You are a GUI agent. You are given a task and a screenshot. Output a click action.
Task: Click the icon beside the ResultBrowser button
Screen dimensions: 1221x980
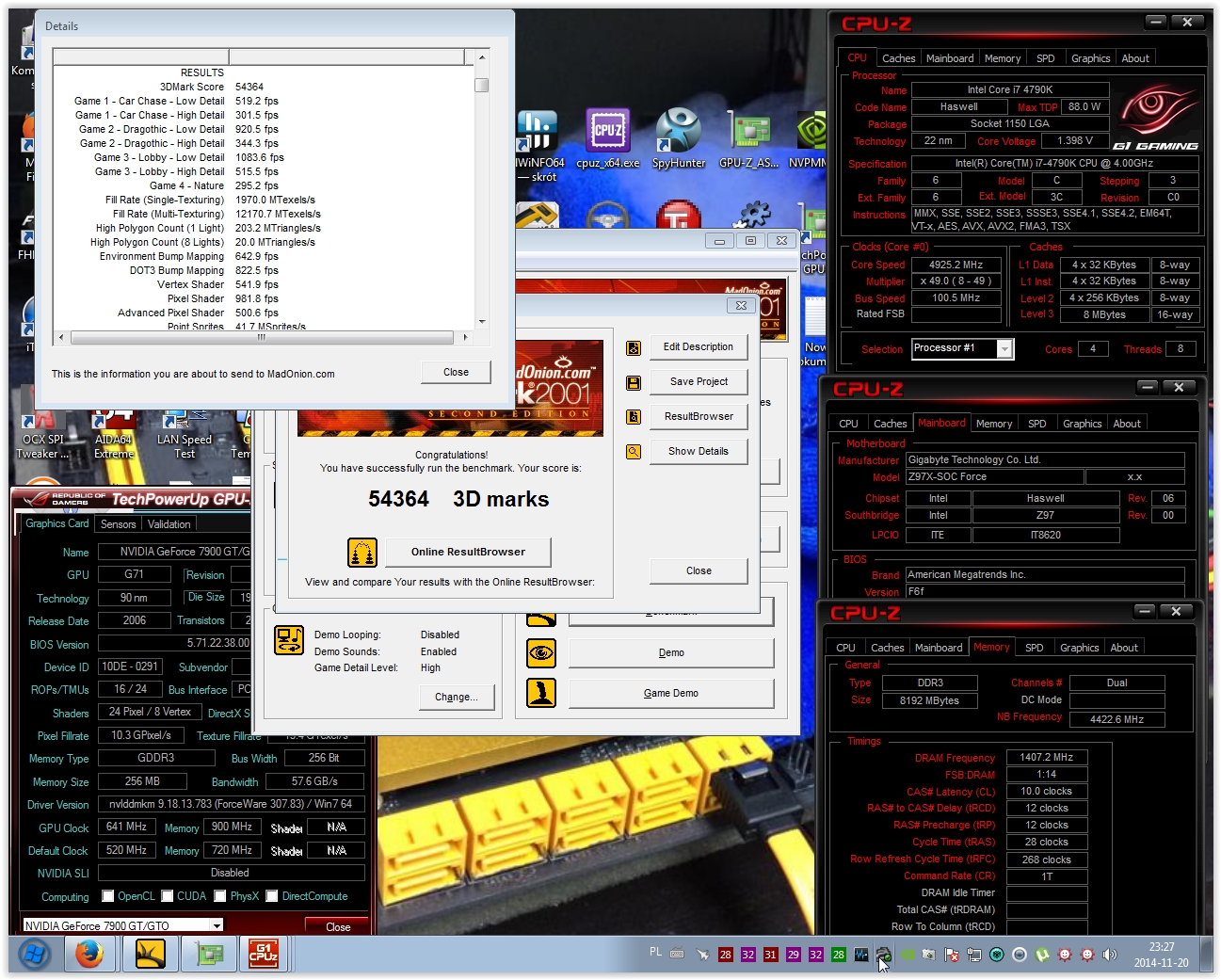[634, 417]
